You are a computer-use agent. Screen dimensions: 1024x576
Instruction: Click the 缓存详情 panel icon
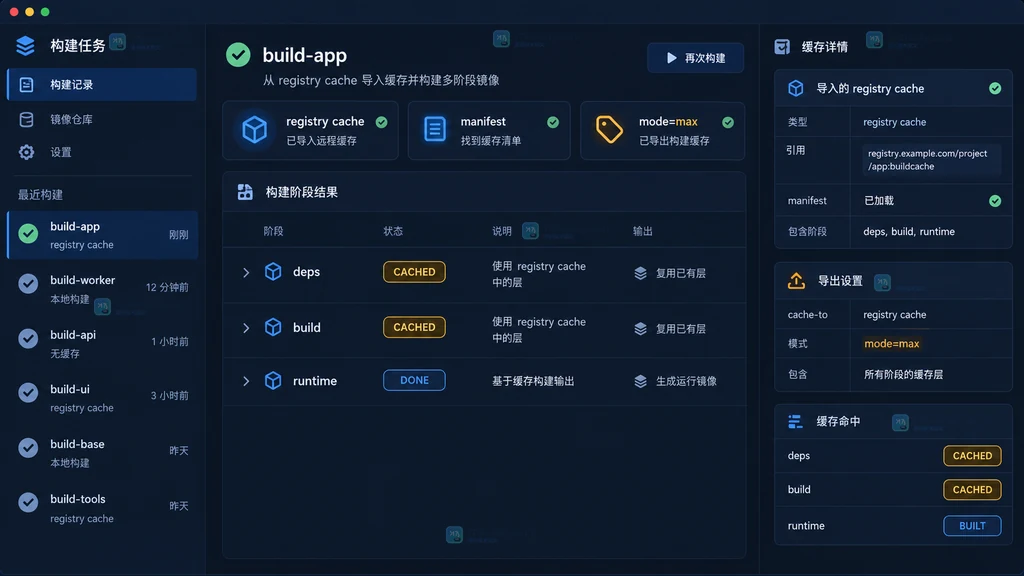pyautogui.click(x=782, y=46)
